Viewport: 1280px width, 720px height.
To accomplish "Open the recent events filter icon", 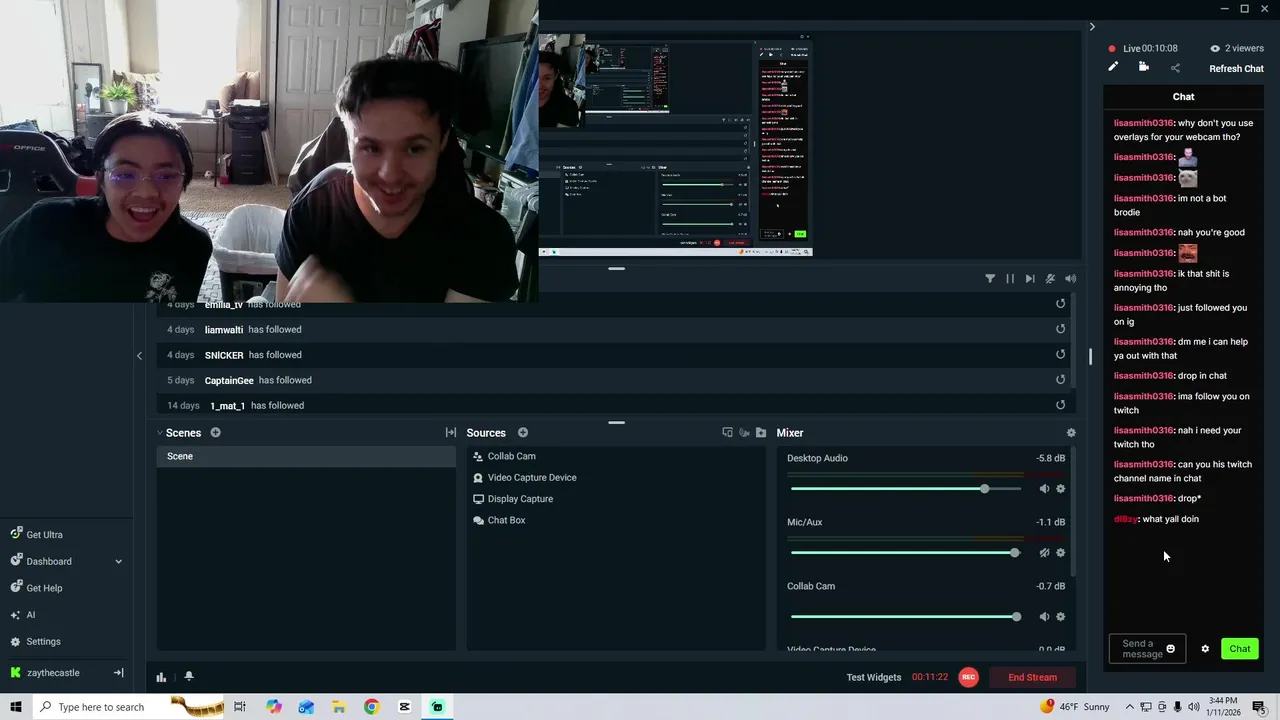I will point(990,279).
